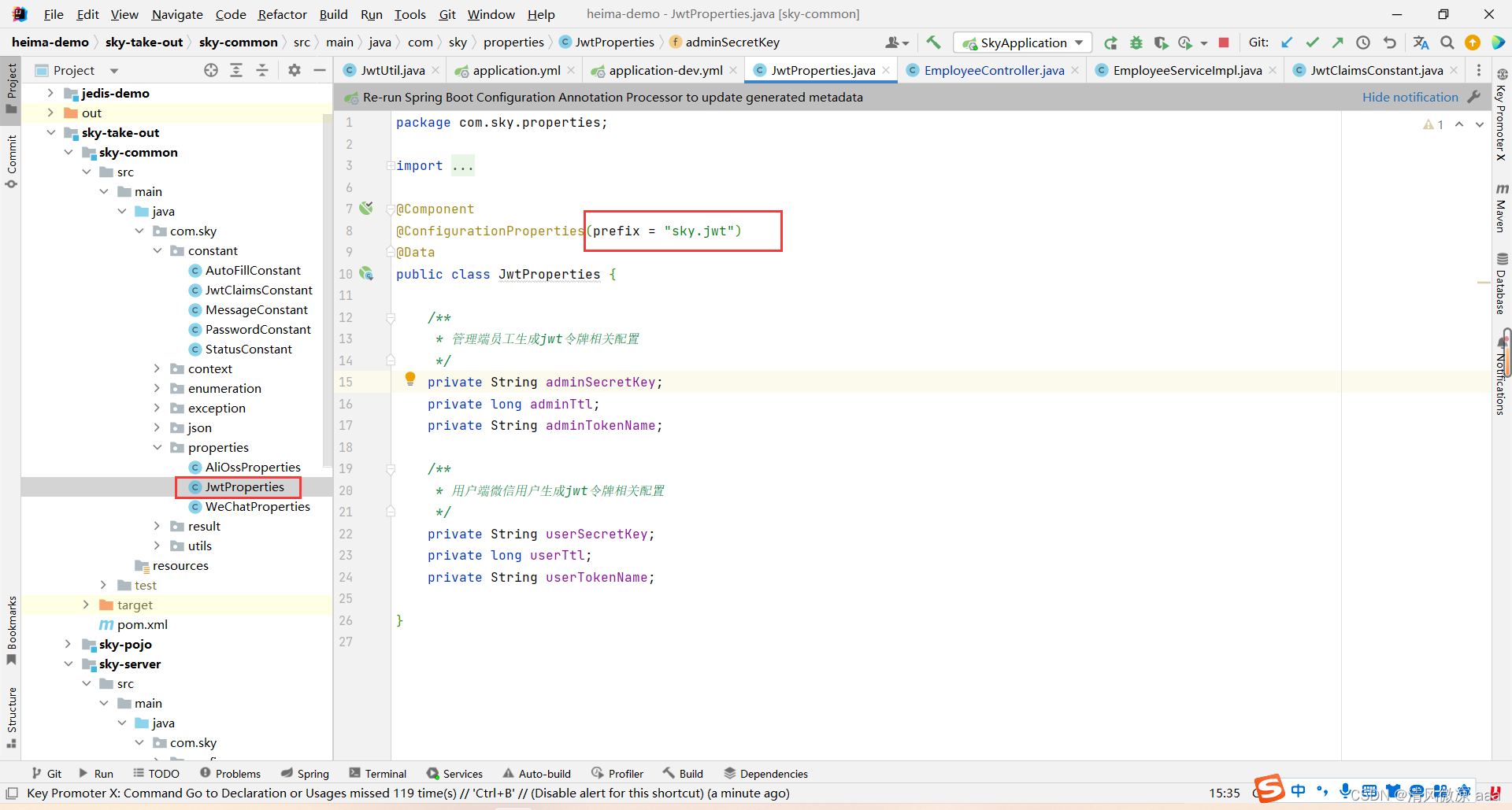
Task: Open the Tools menu
Action: [409, 14]
